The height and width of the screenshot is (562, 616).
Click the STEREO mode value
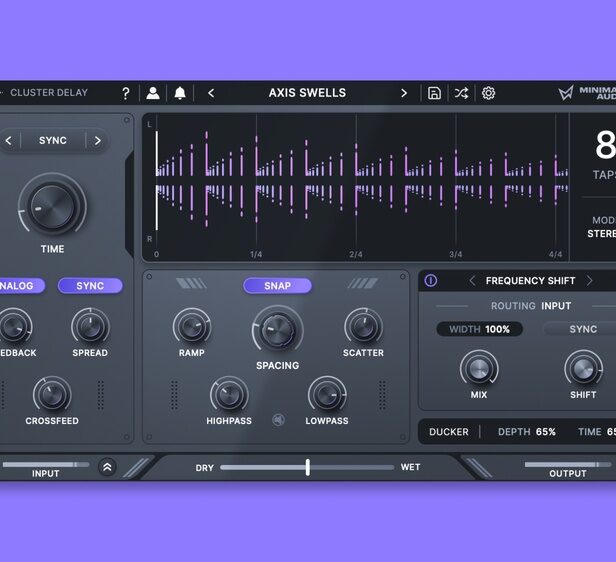tap(601, 234)
